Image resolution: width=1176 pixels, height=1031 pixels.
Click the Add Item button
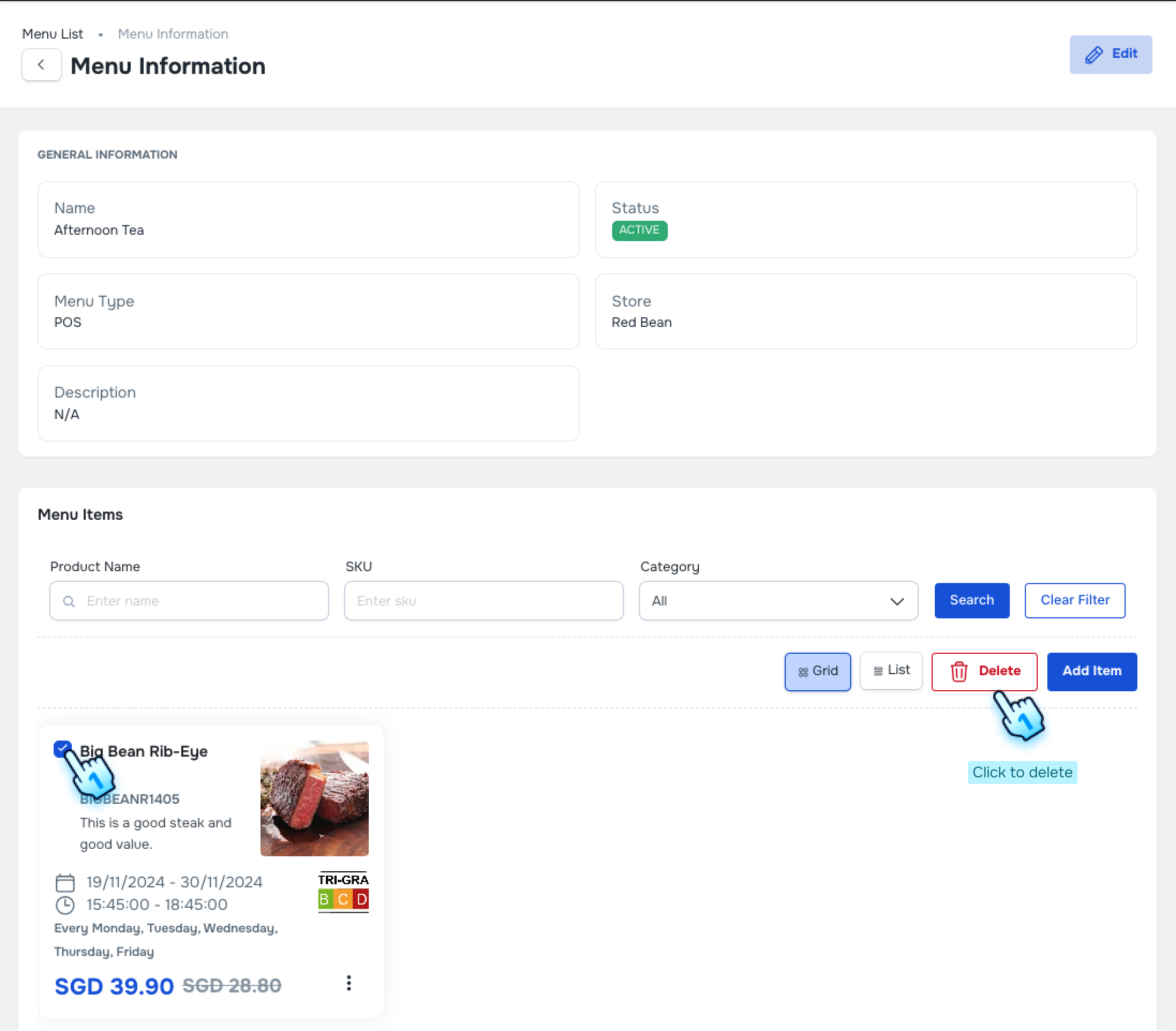[x=1091, y=671]
